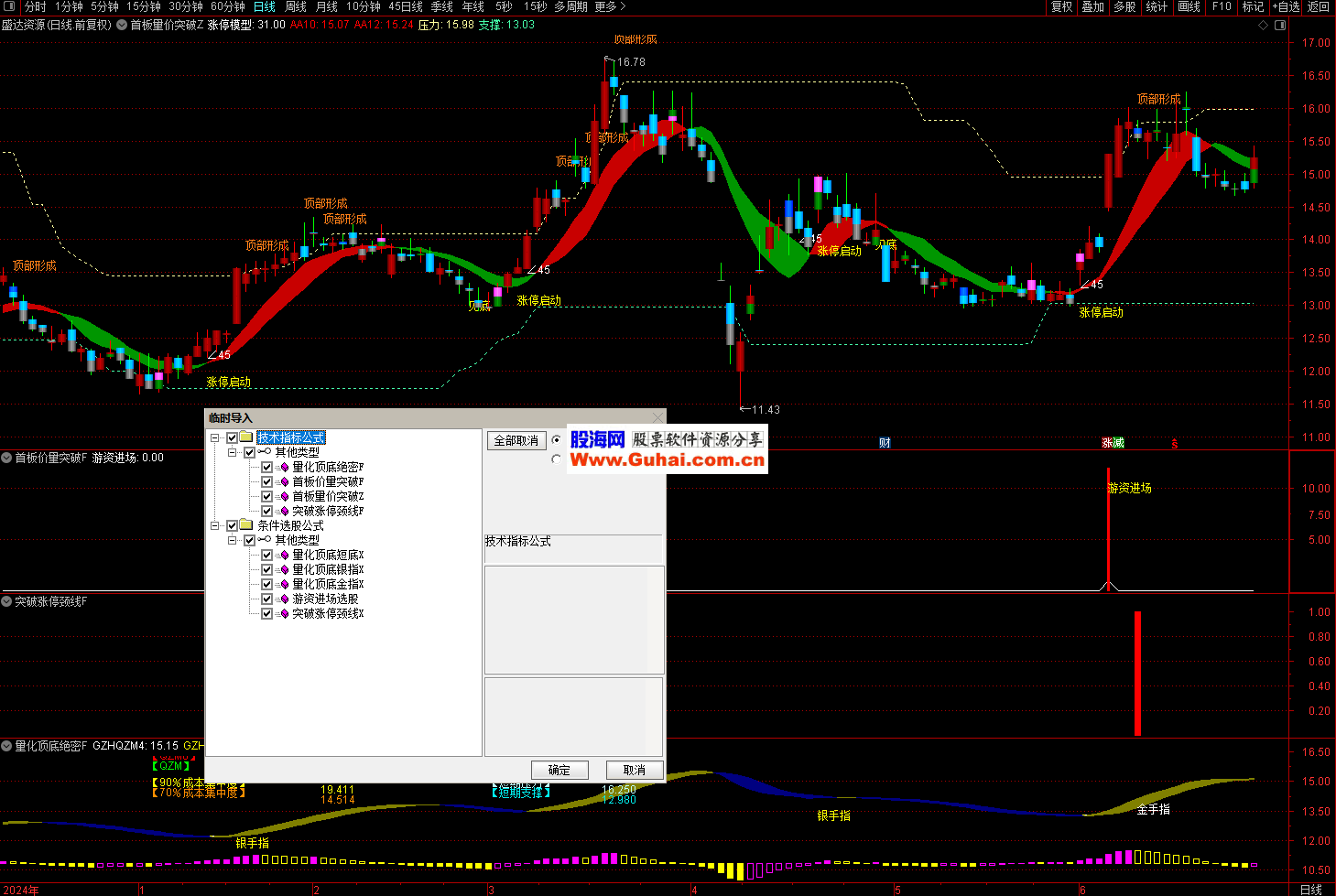Open the indicator menu circle icon beside 首板量价突破Z
Viewport: 1336px width, 896px height.
[122, 25]
